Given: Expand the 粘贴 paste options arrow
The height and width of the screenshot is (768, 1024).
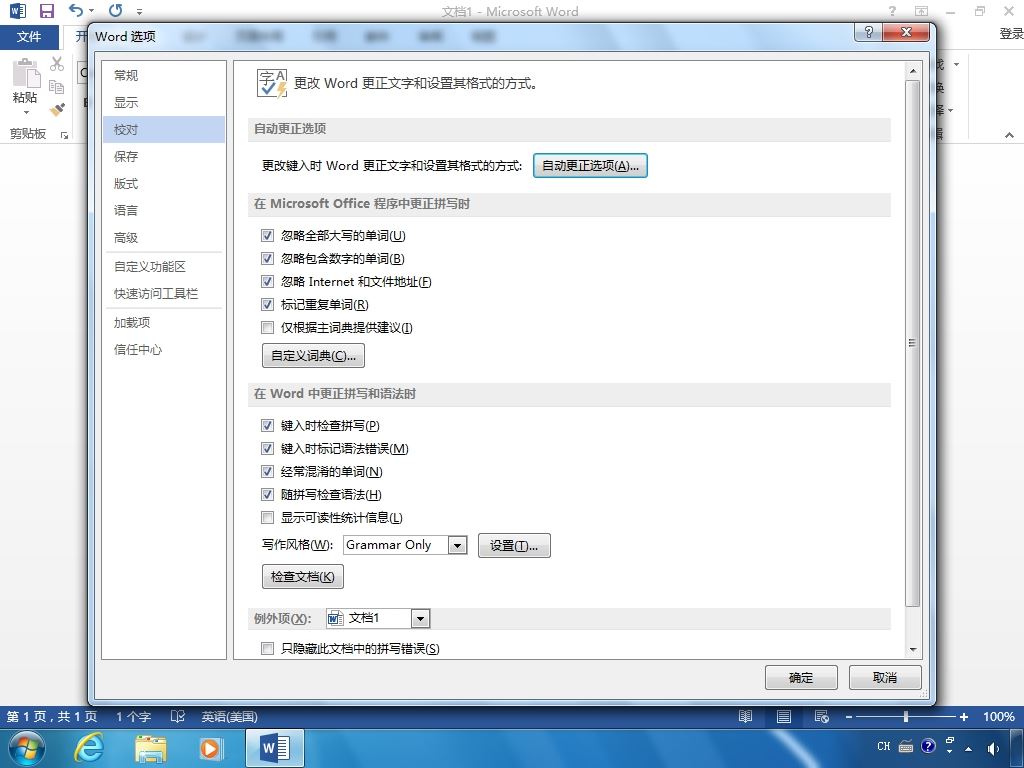Looking at the screenshot, I should 25,112.
